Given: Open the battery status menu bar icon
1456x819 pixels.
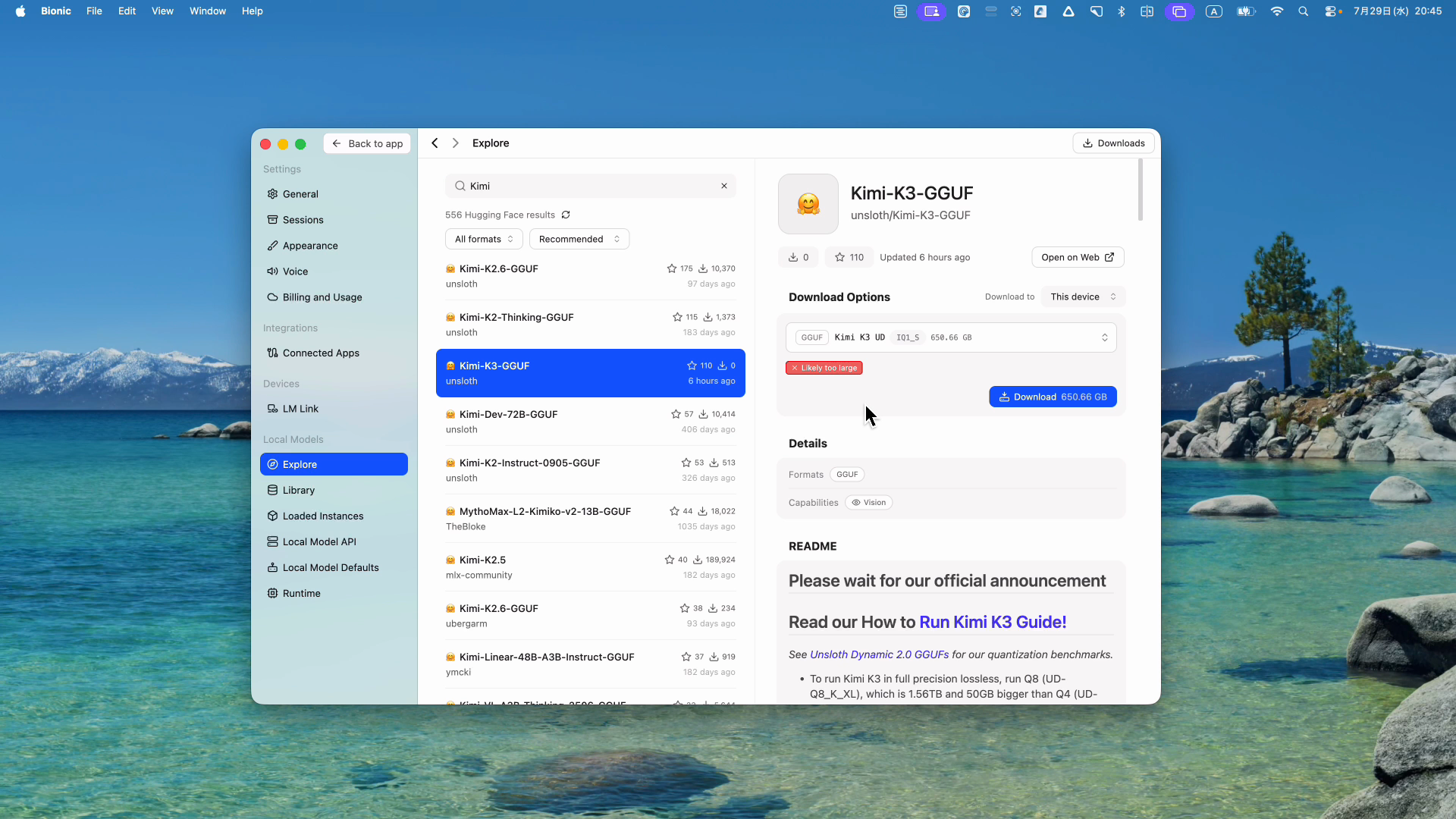Looking at the screenshot, I should click(x=1246, y=11).
